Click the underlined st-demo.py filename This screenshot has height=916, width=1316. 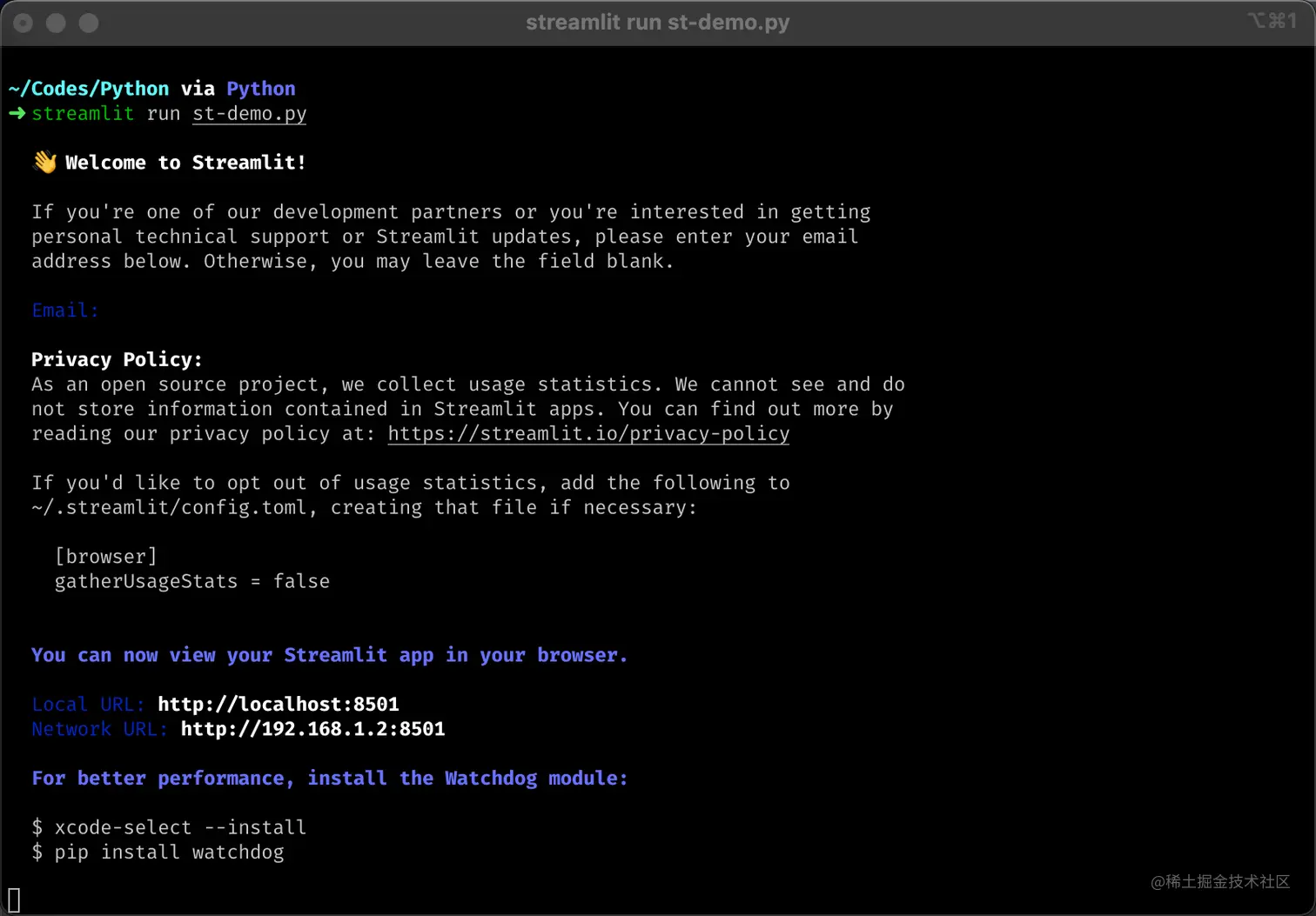click(x=249, y=113)
